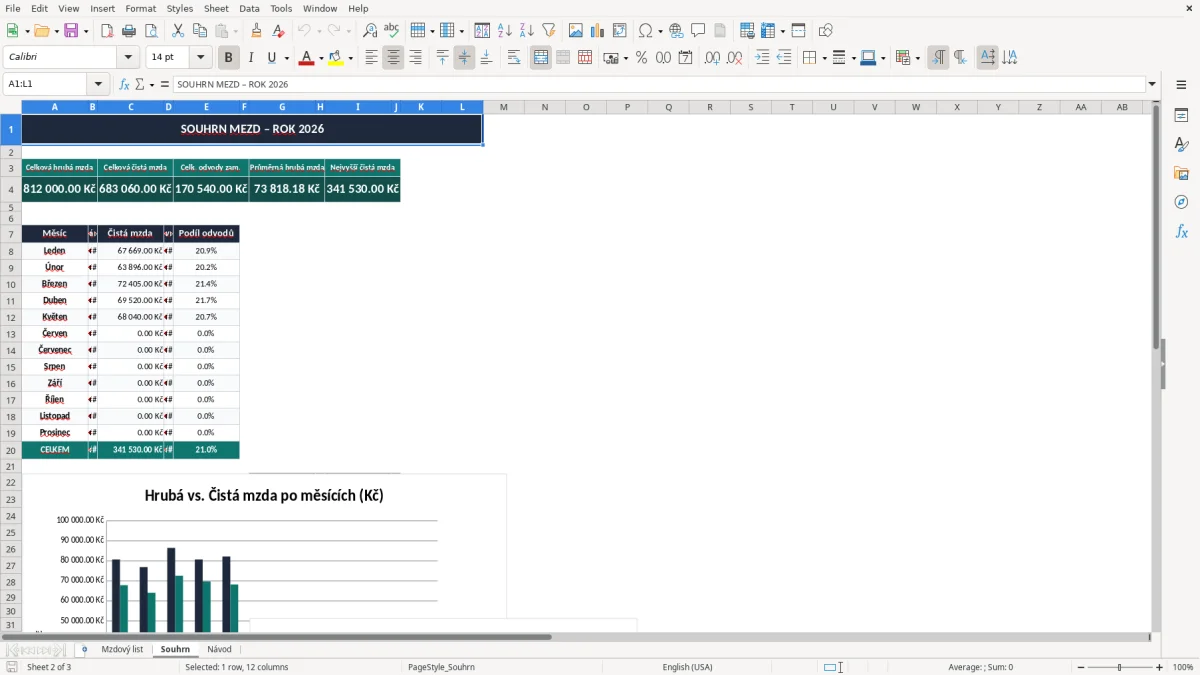Click the English (USA) language status field
The image size is (1200, 675).
pos(688,667)
